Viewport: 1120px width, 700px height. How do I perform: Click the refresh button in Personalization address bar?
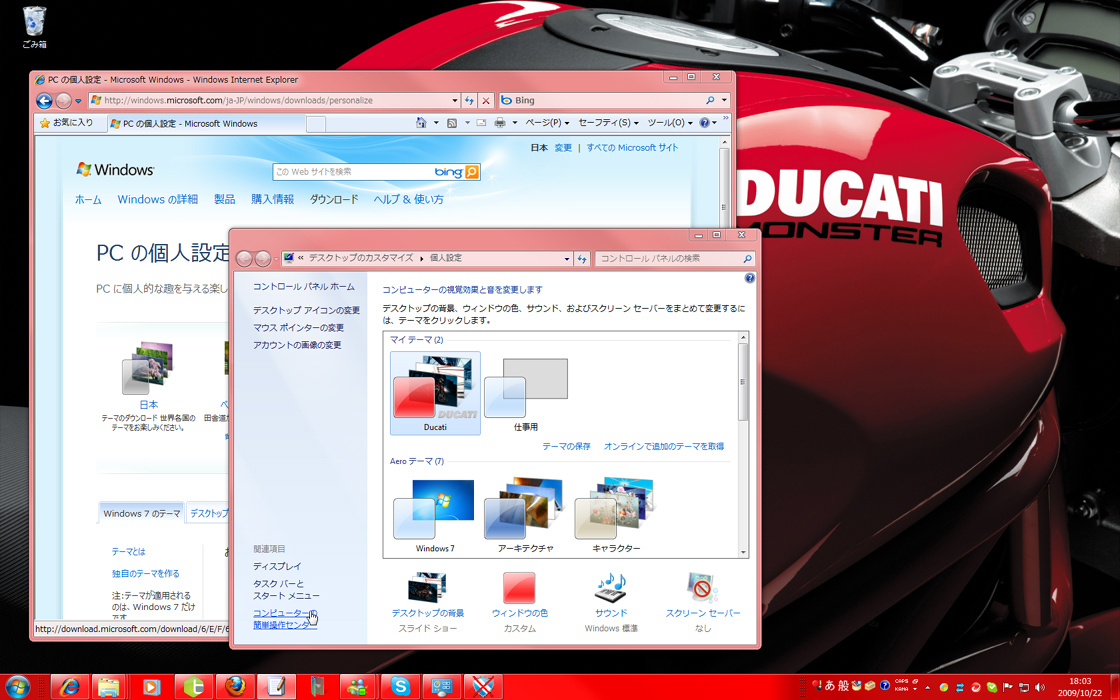click(x=582, y=259)
